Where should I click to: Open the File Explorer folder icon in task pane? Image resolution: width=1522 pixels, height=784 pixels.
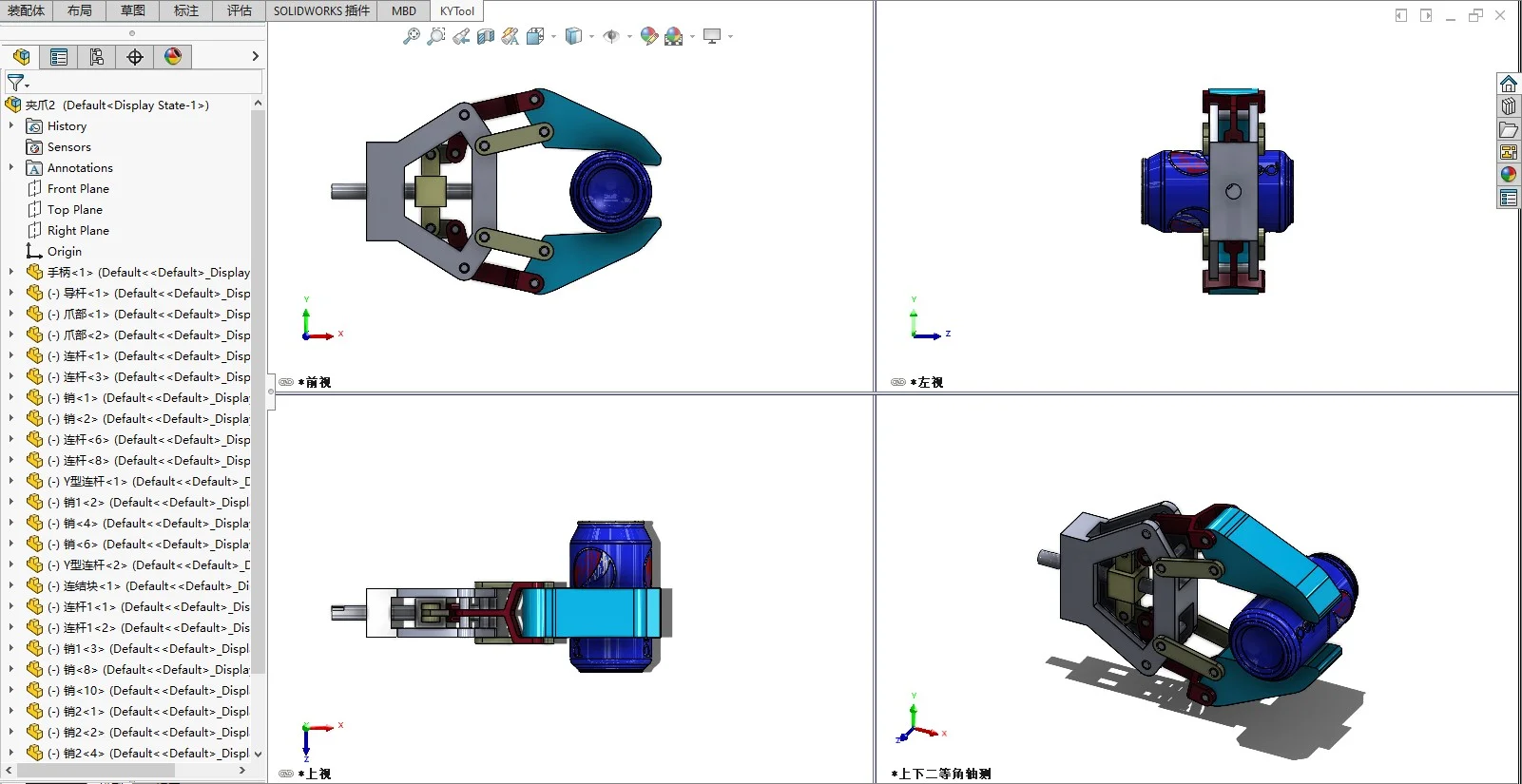pos(1509,129)
